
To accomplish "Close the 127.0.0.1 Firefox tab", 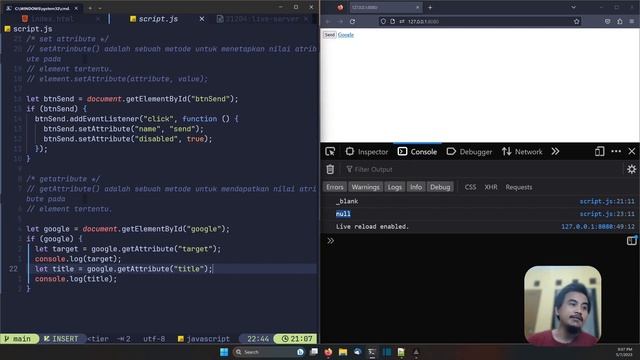I will pos(418,7).
